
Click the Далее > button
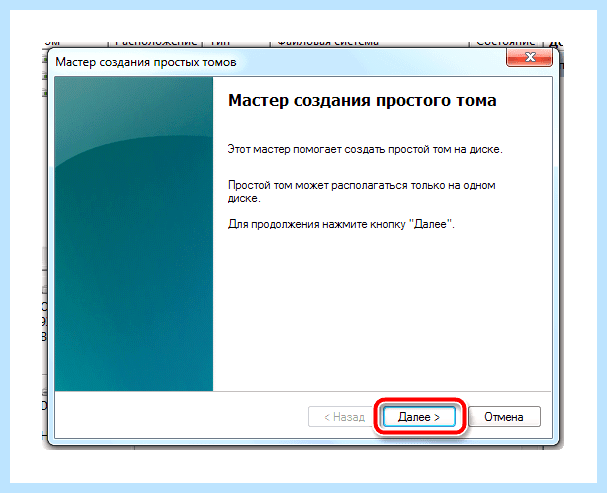click(419, 417)
